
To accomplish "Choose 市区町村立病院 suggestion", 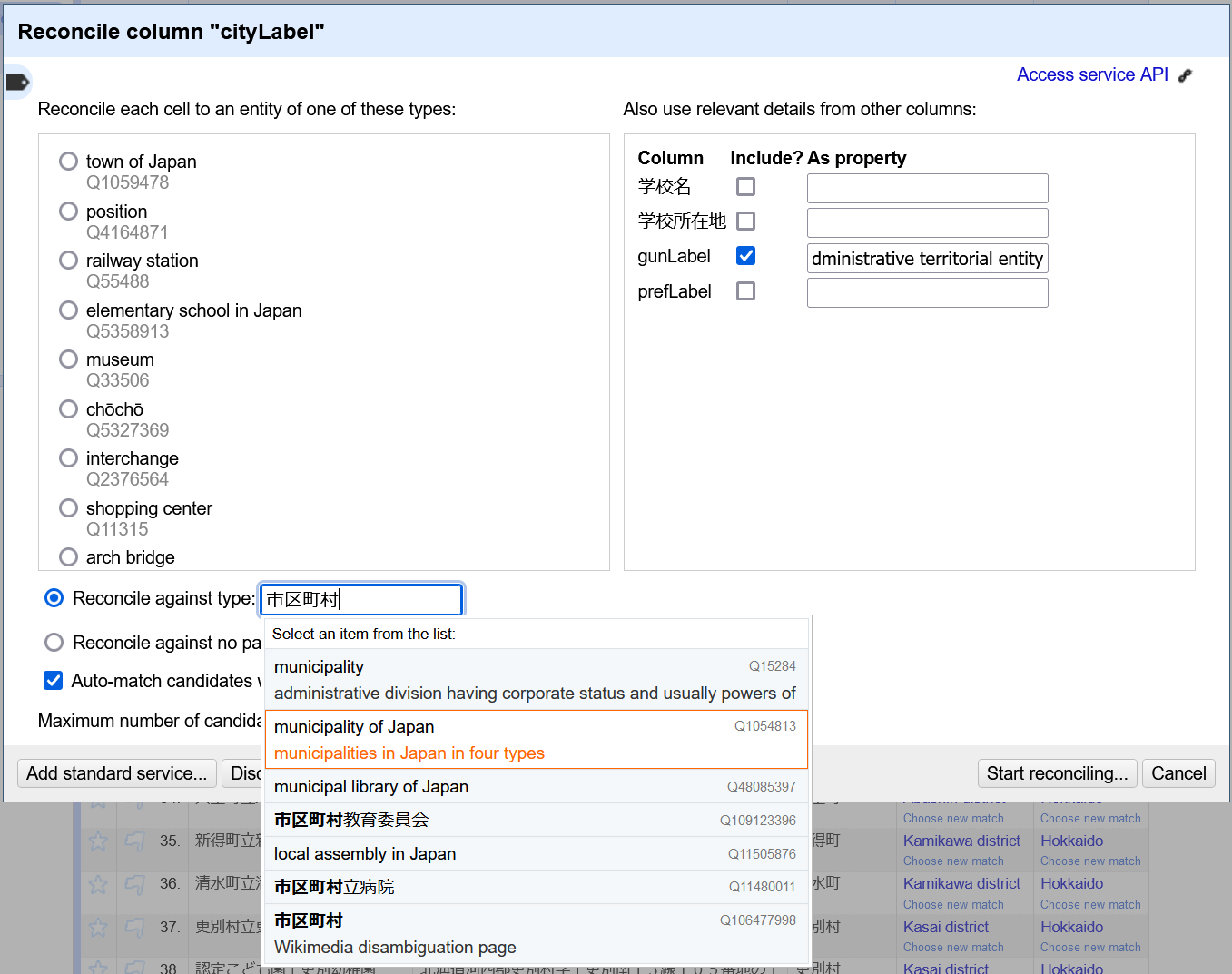I will click(536, 887).
